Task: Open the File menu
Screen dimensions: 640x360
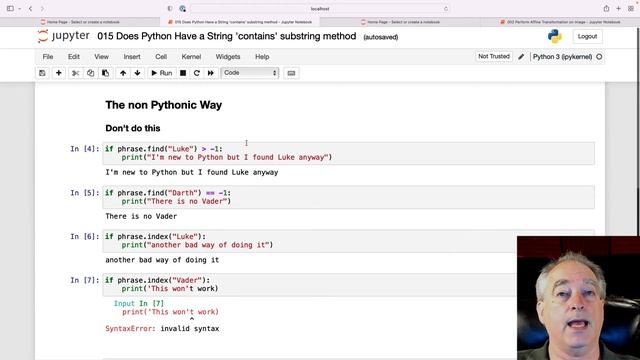Action: (x=48, y=57)
